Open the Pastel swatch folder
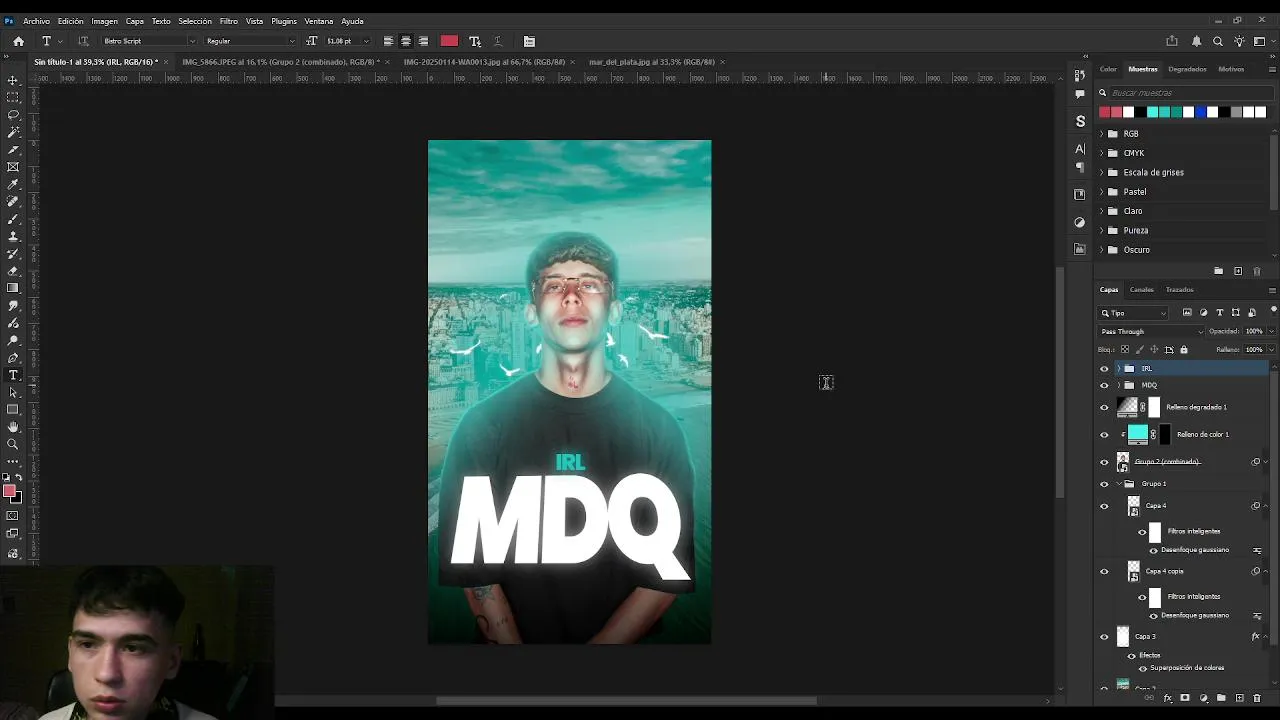 1134,192
